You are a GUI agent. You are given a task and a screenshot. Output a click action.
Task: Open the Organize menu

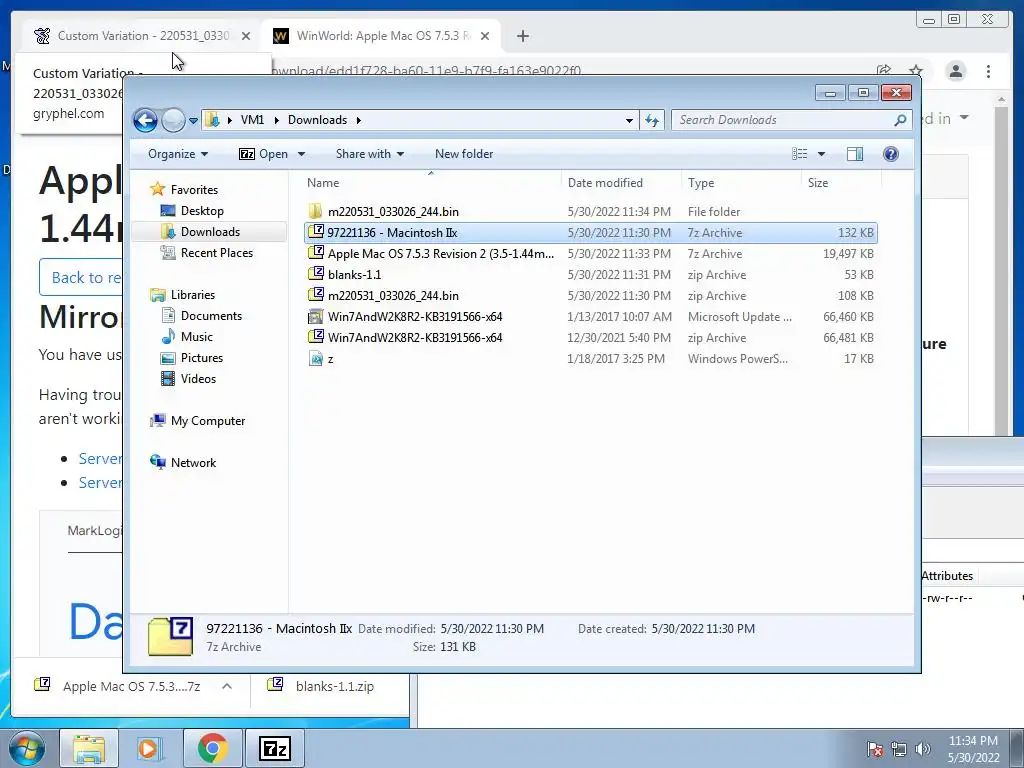(x=178, y=154)
